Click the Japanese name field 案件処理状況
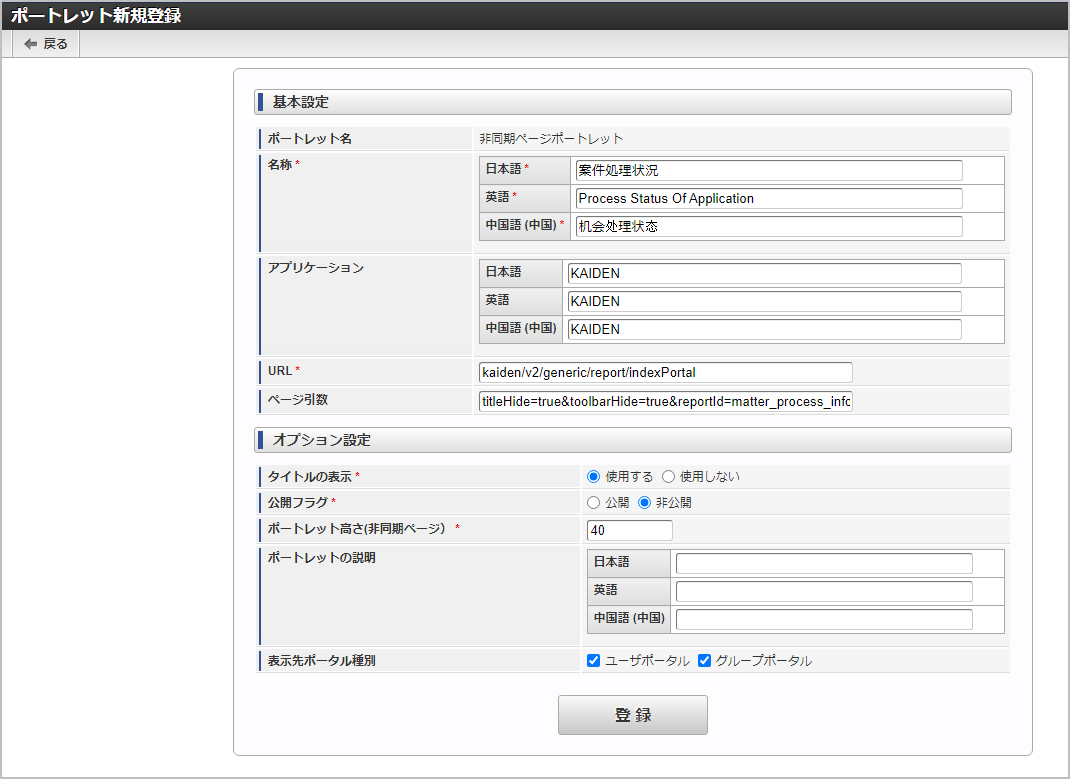This screenshot has height=779, width=1070. [x=768, y=171]
